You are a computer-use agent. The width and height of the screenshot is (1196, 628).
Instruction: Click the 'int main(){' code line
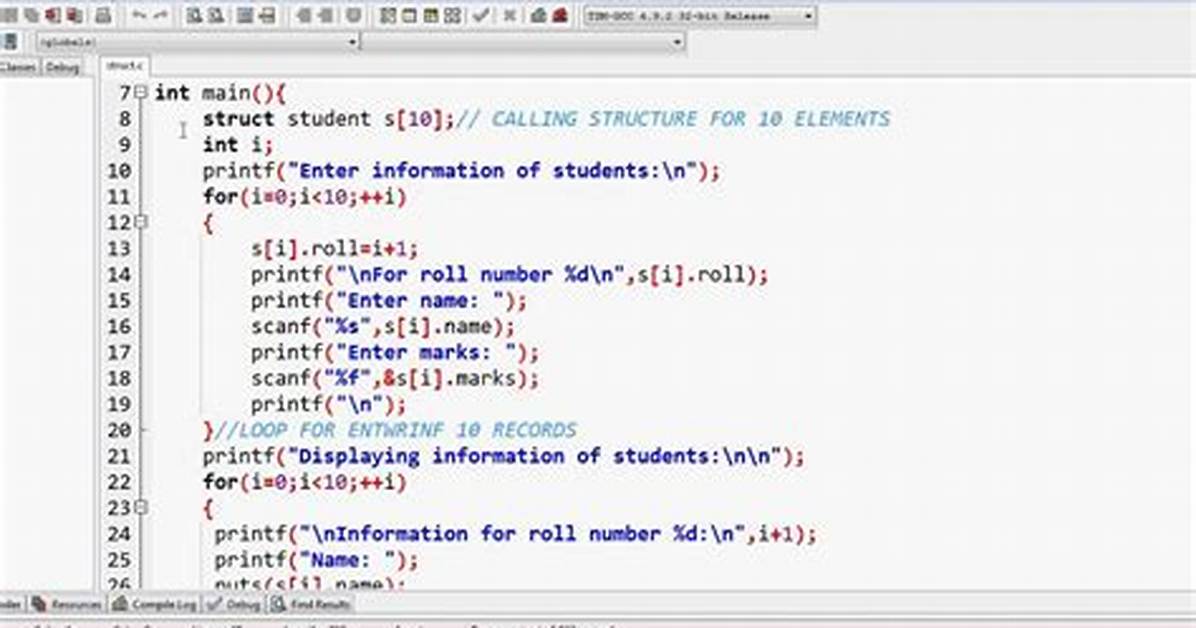pos(220,93)
